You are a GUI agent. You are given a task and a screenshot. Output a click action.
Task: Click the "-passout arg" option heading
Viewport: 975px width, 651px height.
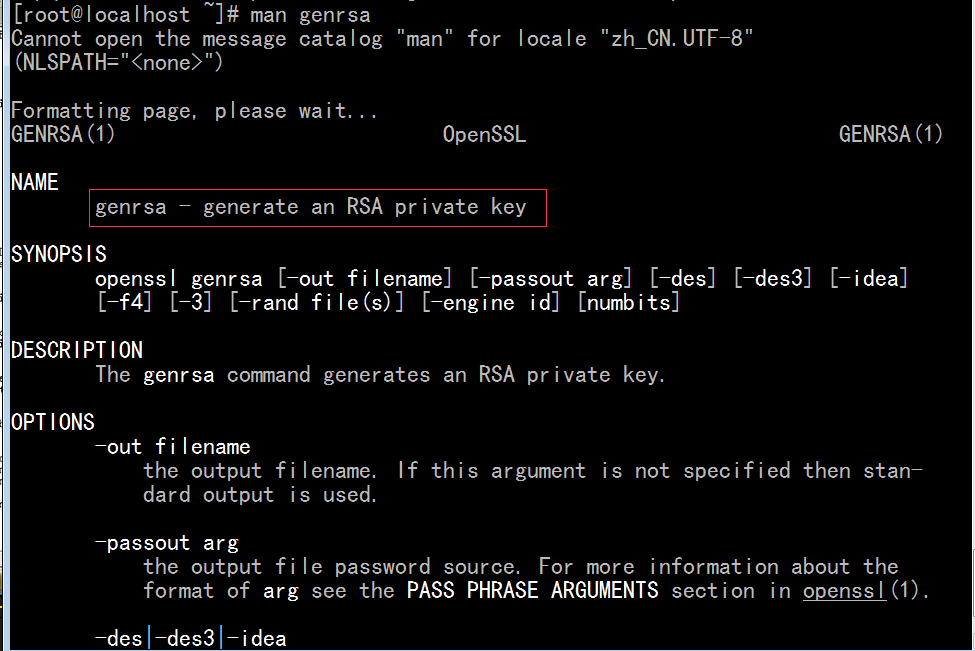[167, 543]
